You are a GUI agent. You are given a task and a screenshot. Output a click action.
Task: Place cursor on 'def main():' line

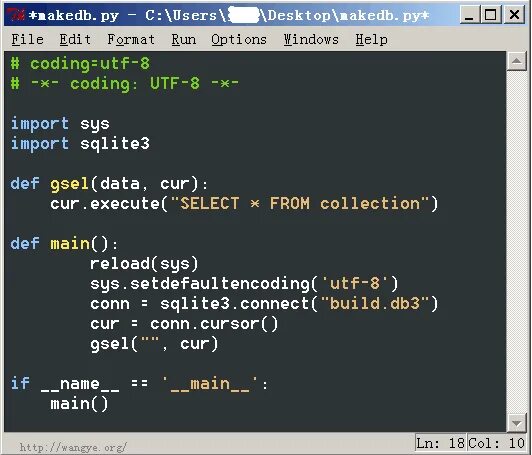click(64, 243)
